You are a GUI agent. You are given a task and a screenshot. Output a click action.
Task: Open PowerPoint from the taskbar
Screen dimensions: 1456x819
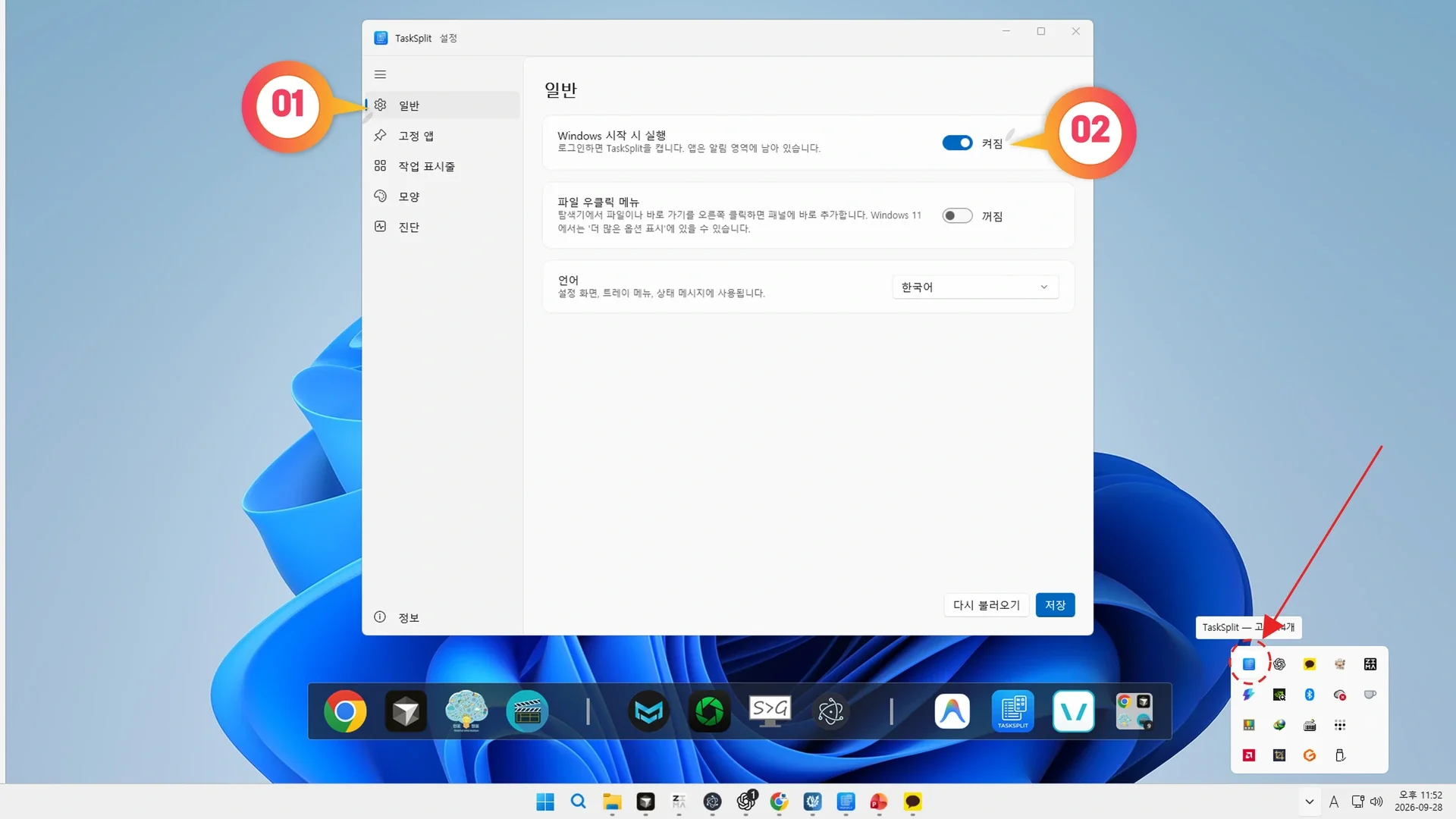[x=879, y=802]
